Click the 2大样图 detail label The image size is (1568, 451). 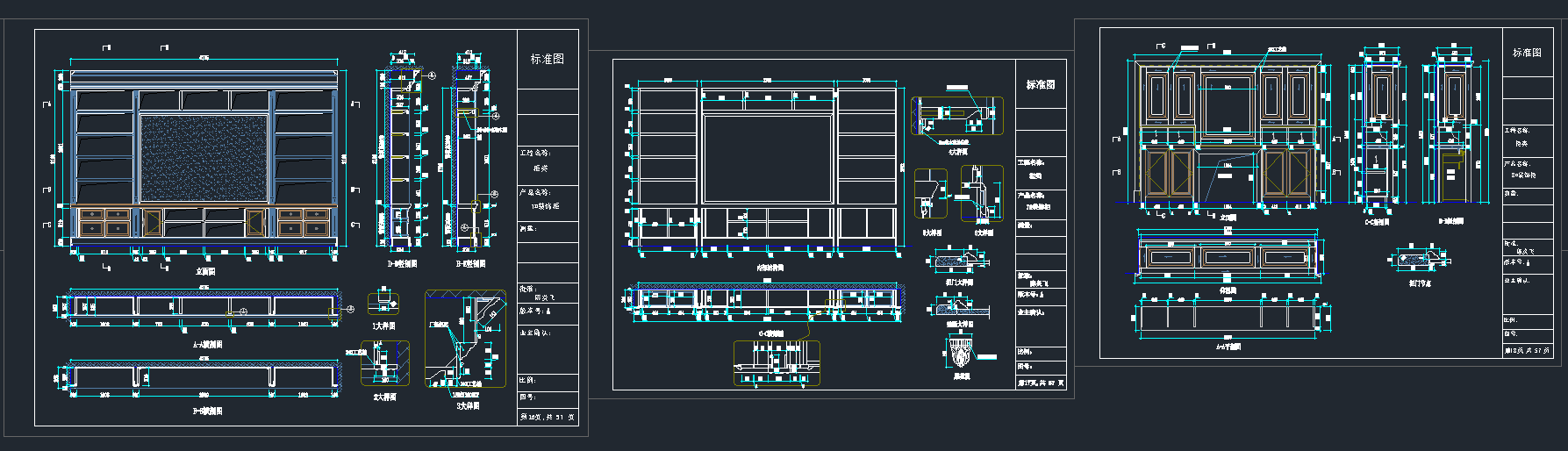click(383, 397)
